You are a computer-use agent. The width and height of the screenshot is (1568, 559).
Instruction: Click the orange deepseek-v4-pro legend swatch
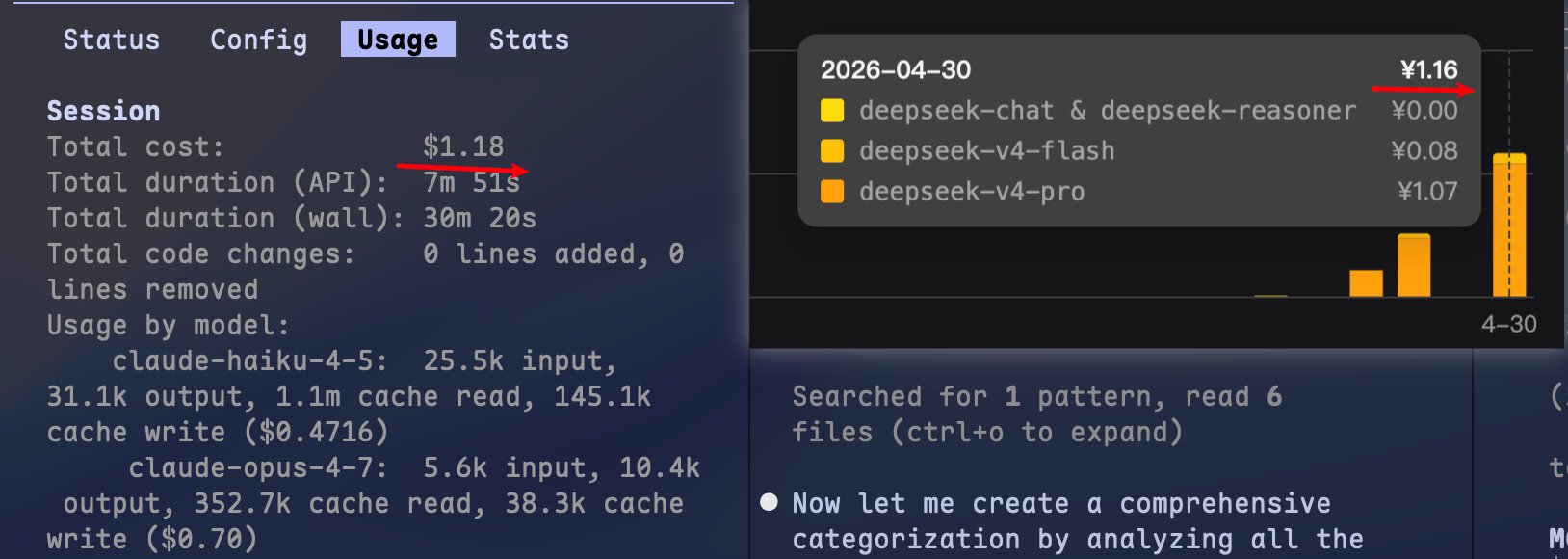(x=832, y=192)
